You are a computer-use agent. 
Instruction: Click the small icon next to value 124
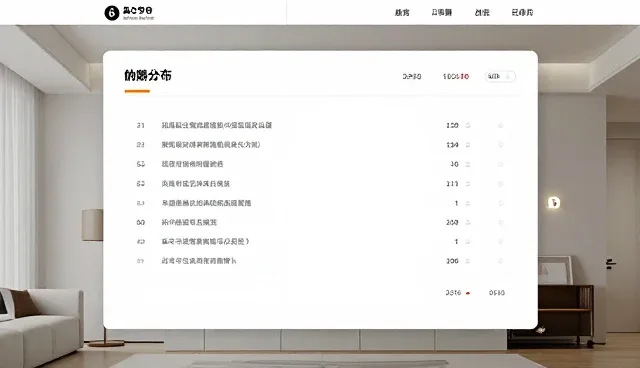468,145
